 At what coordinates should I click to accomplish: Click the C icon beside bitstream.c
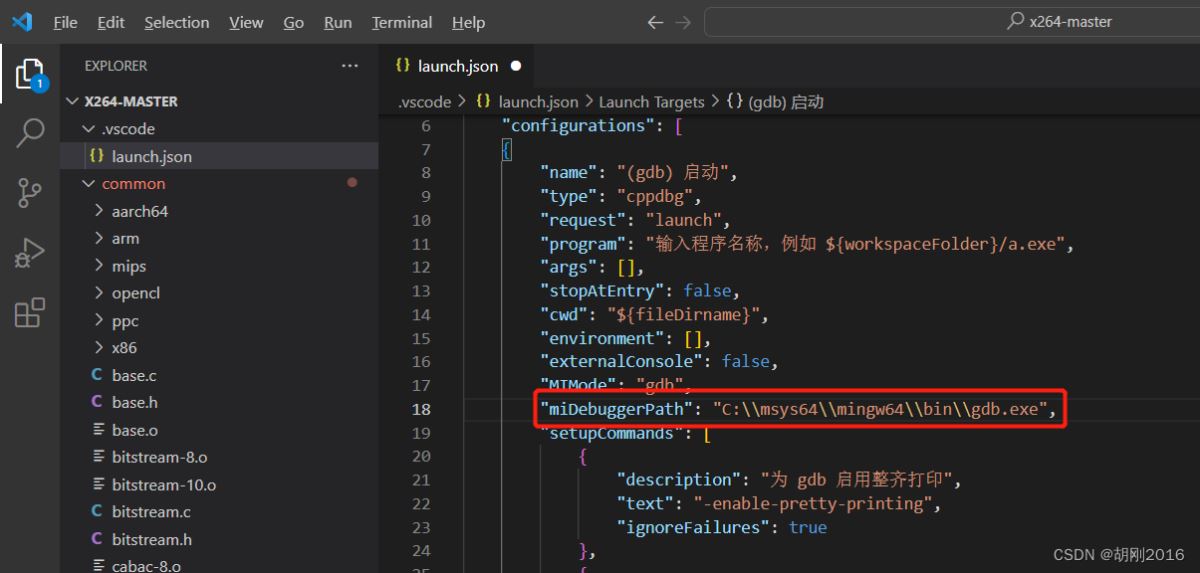(97, 511)
